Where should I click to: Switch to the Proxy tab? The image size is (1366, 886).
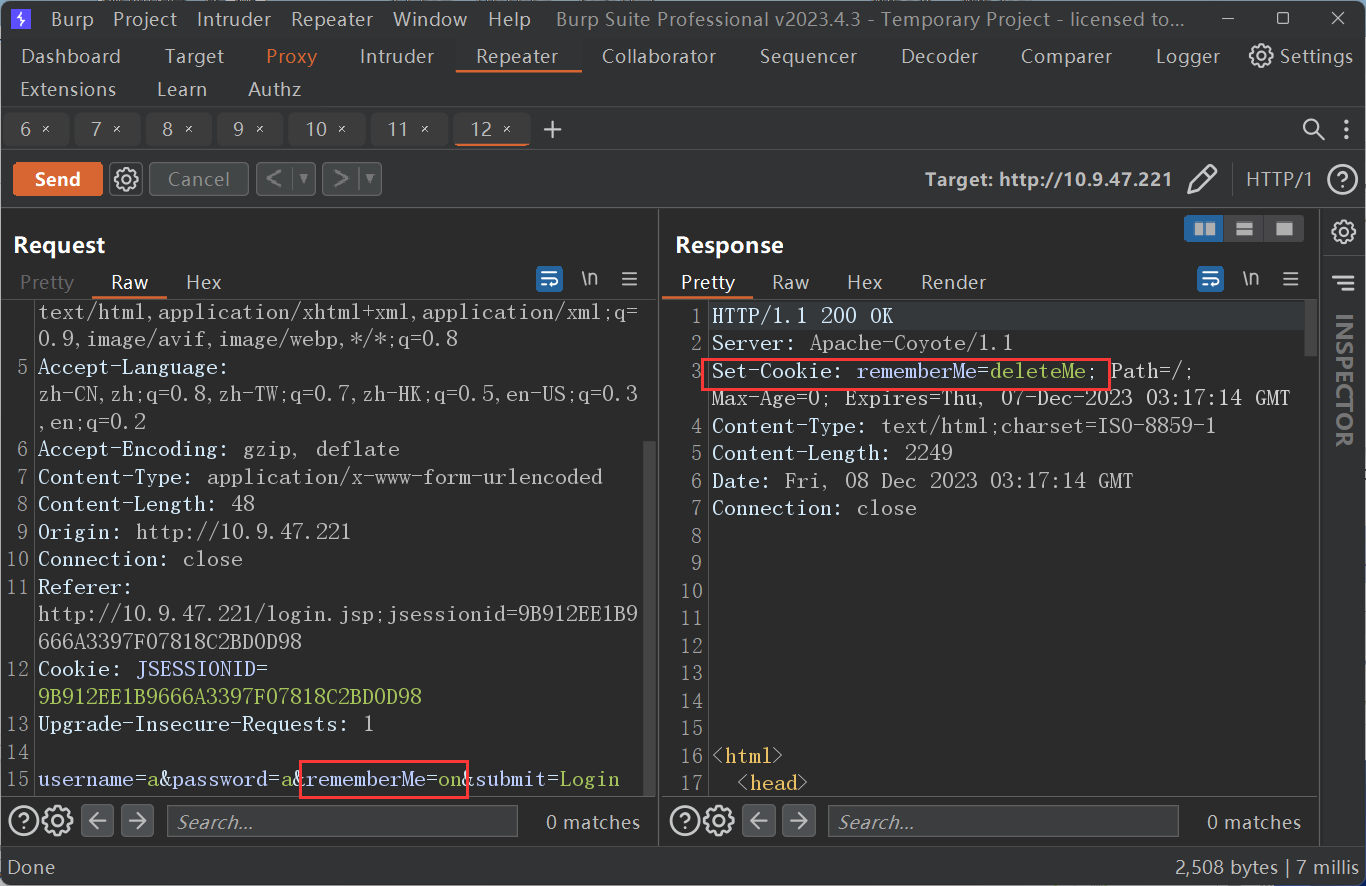tap(291, 56)
